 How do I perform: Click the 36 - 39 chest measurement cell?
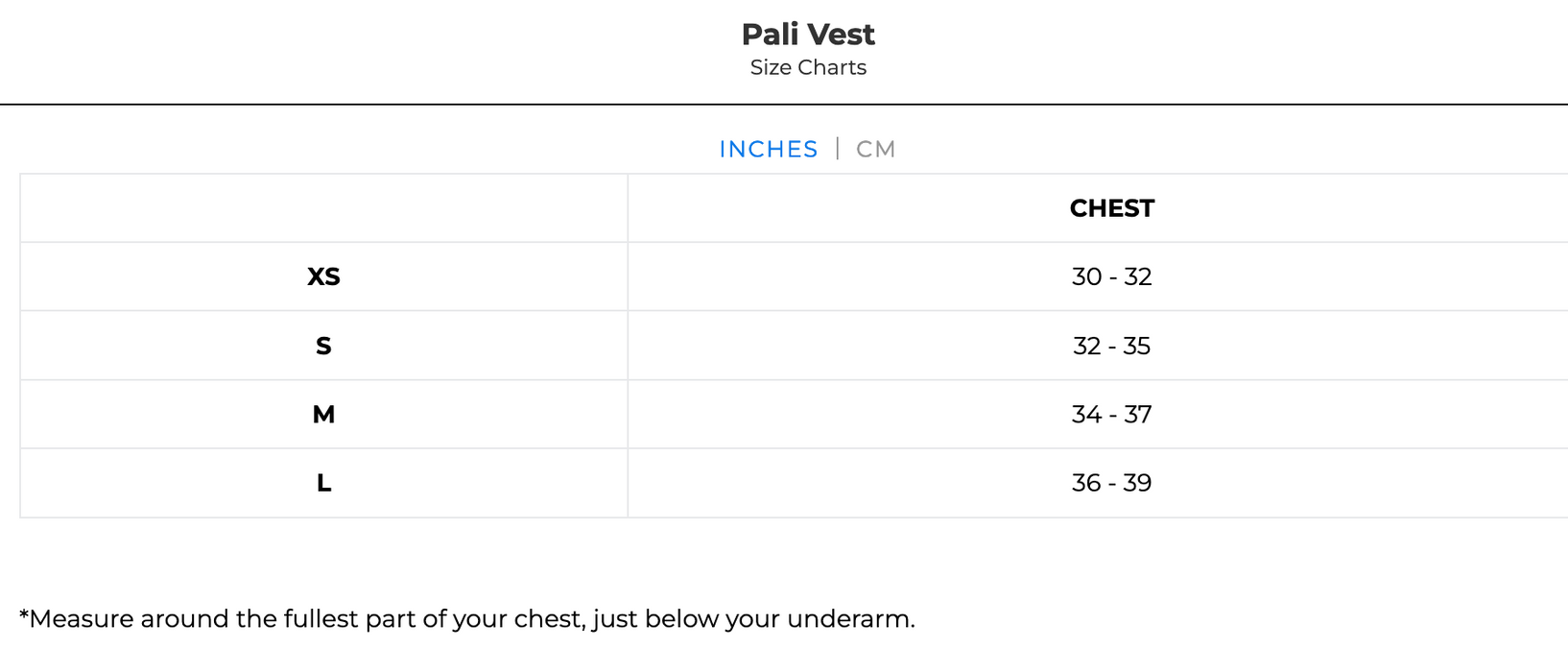click(1111, 483)
